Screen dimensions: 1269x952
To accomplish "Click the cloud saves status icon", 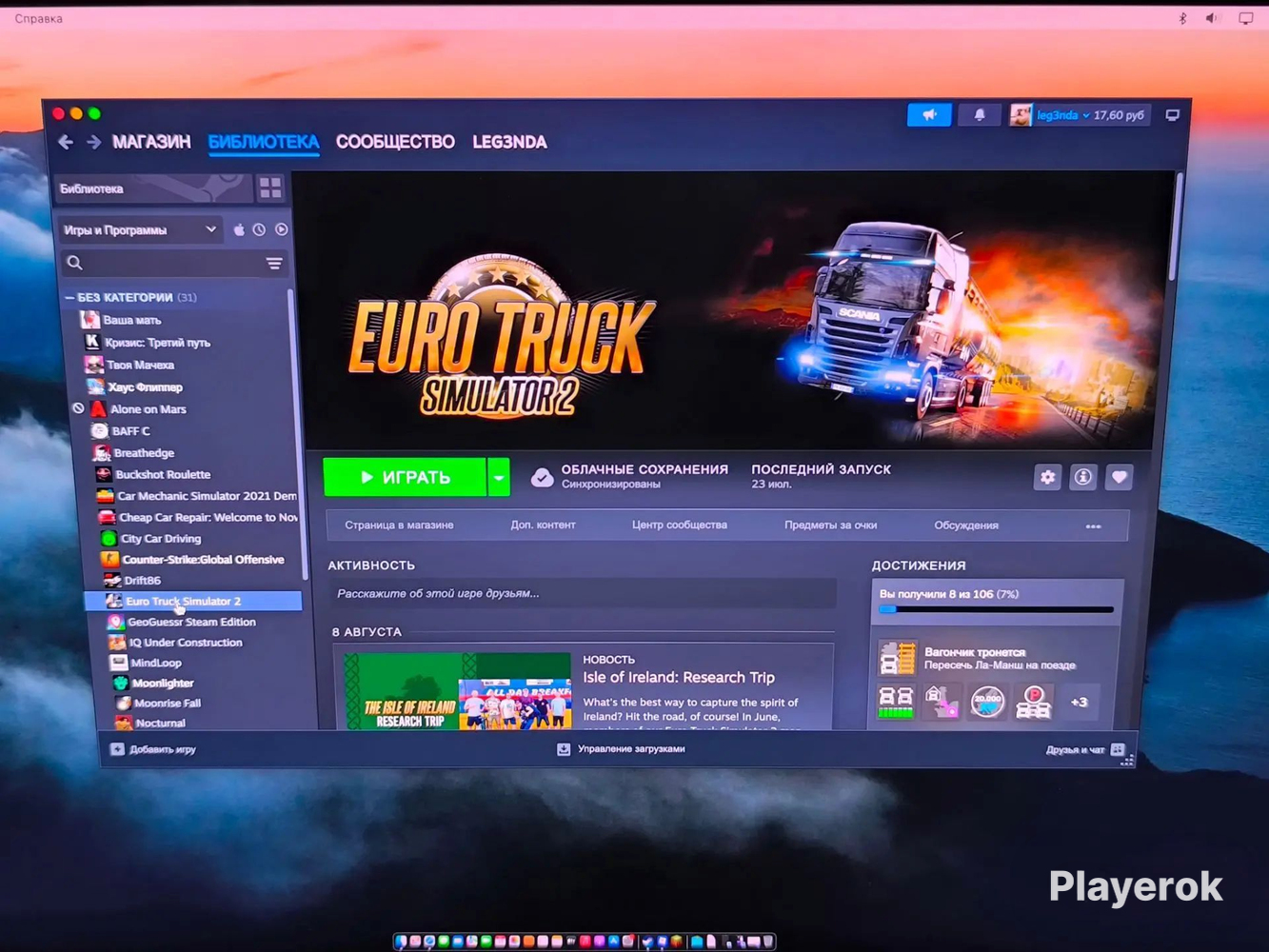I will (542, 477).
